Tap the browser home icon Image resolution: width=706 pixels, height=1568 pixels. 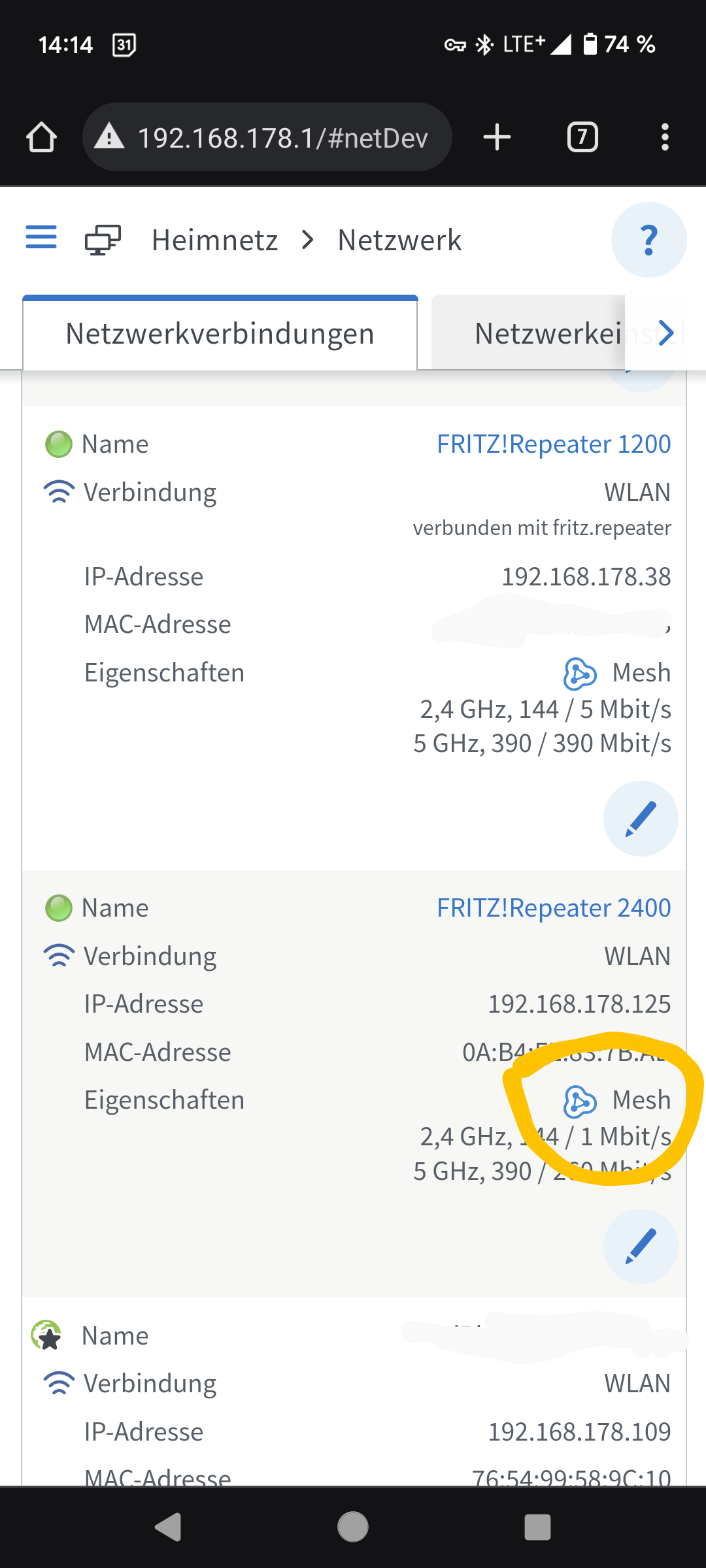click(41, 137)
